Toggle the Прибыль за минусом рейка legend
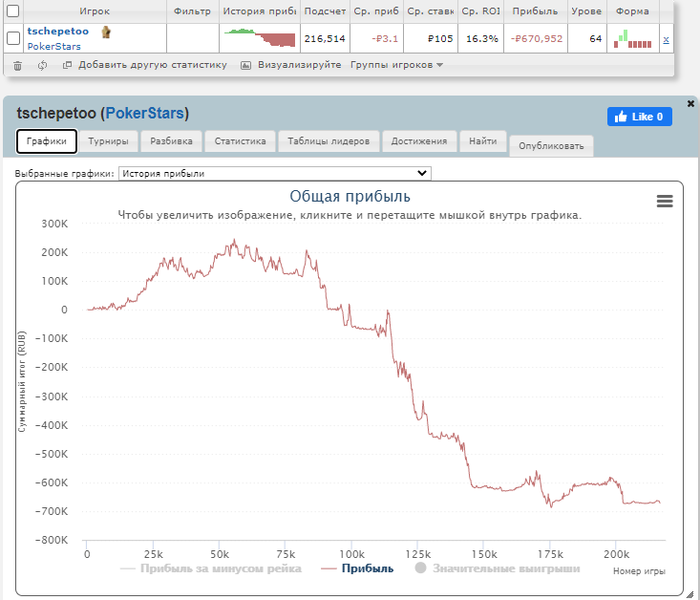 [x=211, y=568]
